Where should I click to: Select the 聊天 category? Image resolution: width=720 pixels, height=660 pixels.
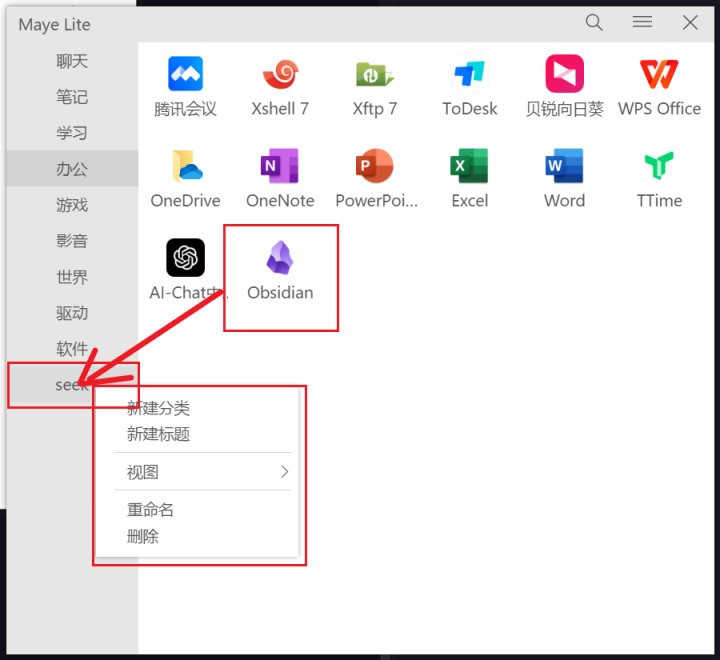coord(72,61)
